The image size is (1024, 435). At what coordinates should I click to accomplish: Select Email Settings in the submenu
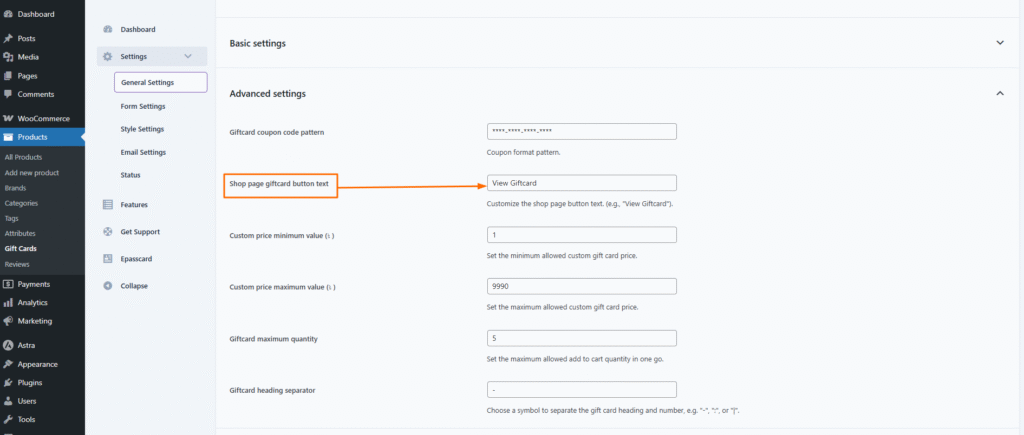pos(143,152)
